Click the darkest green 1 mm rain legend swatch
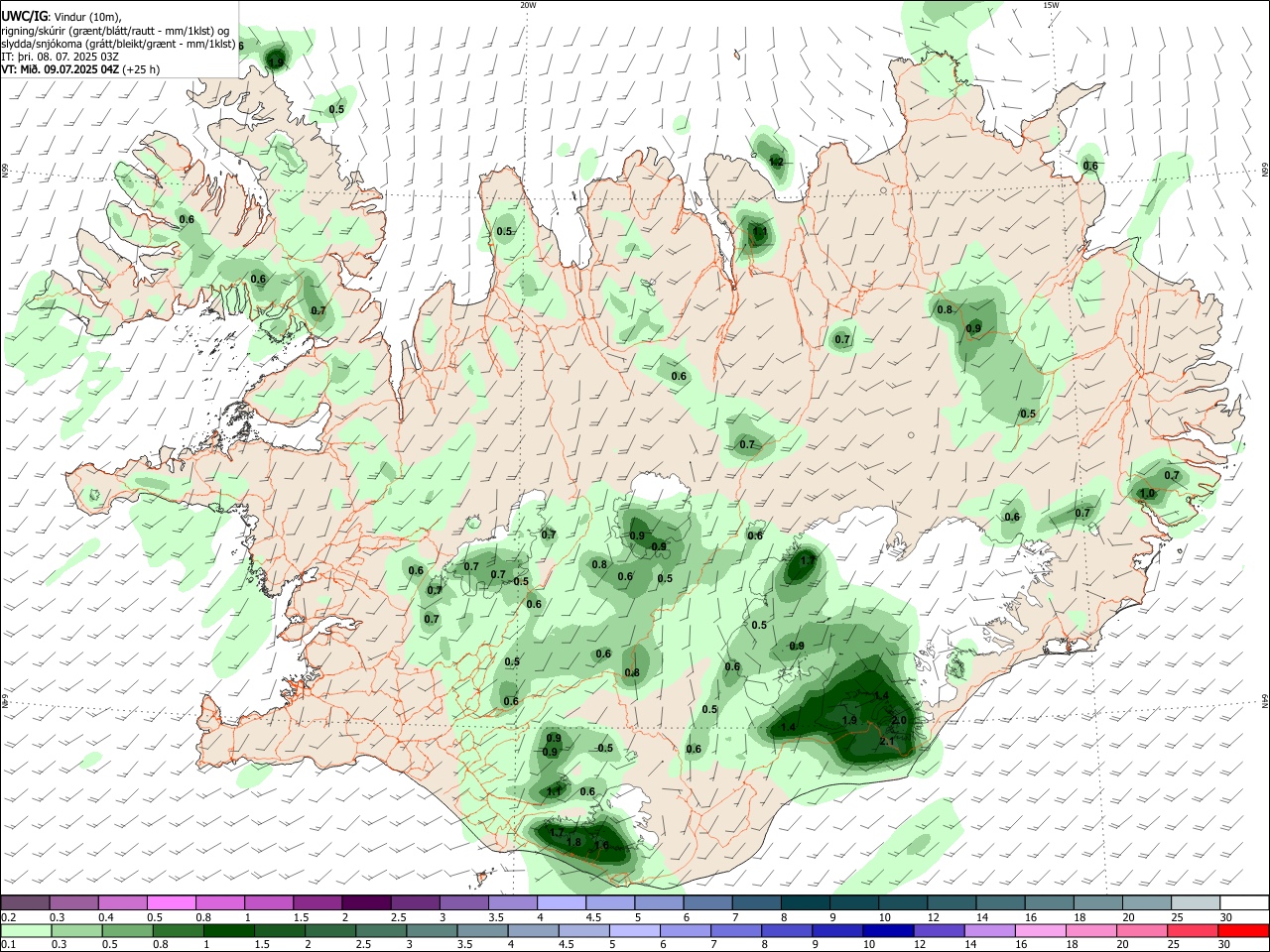 pyautogui.click(x=229, y=930)
